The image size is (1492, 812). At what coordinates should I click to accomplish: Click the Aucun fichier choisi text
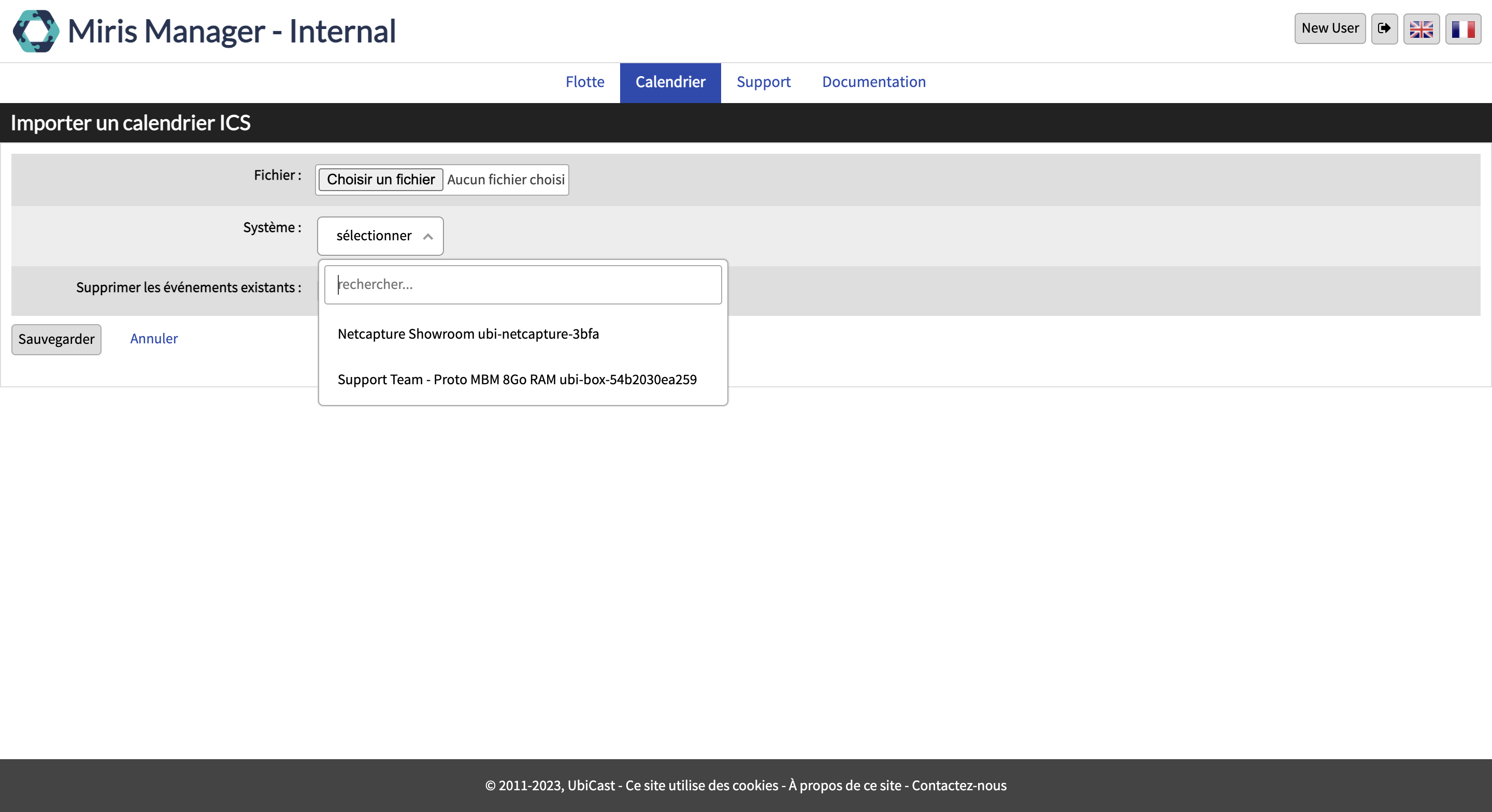click(506, 180)
